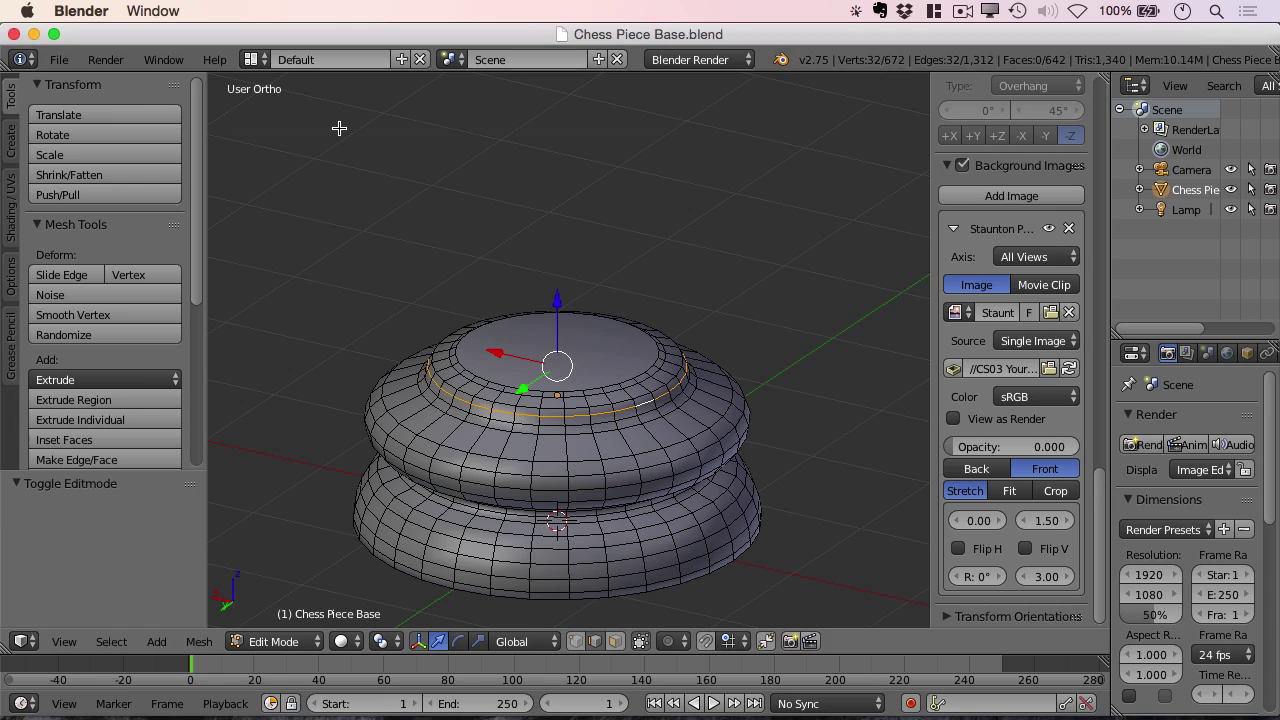Click Add Image button
The width and height of the screenshot is (1280, 720).
[1011, 196]
